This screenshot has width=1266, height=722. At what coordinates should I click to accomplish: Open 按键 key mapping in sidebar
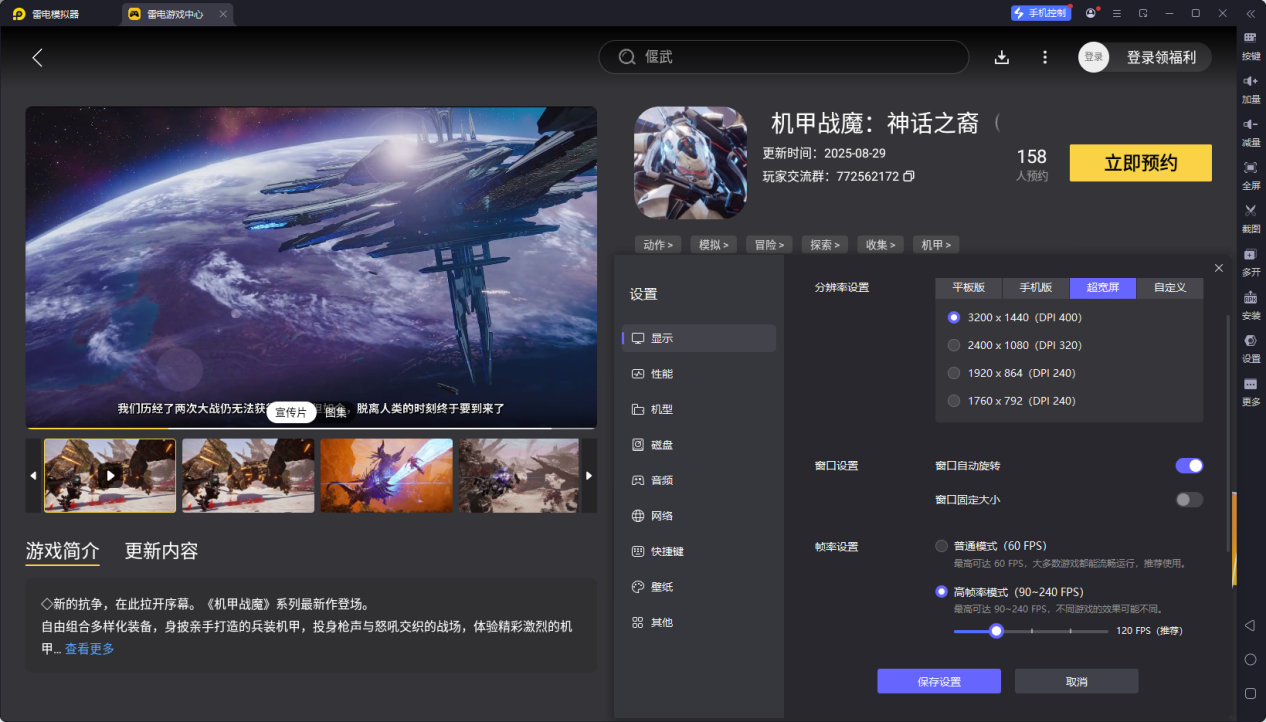click(1251, 45)
